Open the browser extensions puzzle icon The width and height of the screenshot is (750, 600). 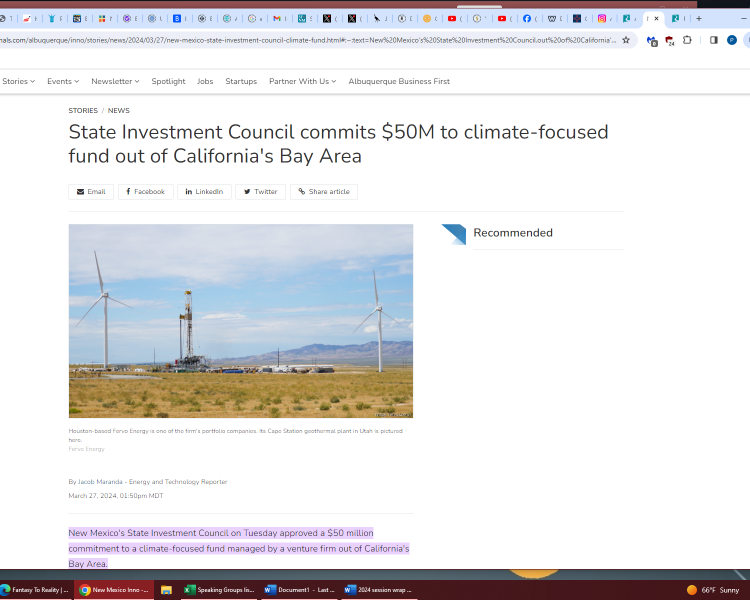687,40
